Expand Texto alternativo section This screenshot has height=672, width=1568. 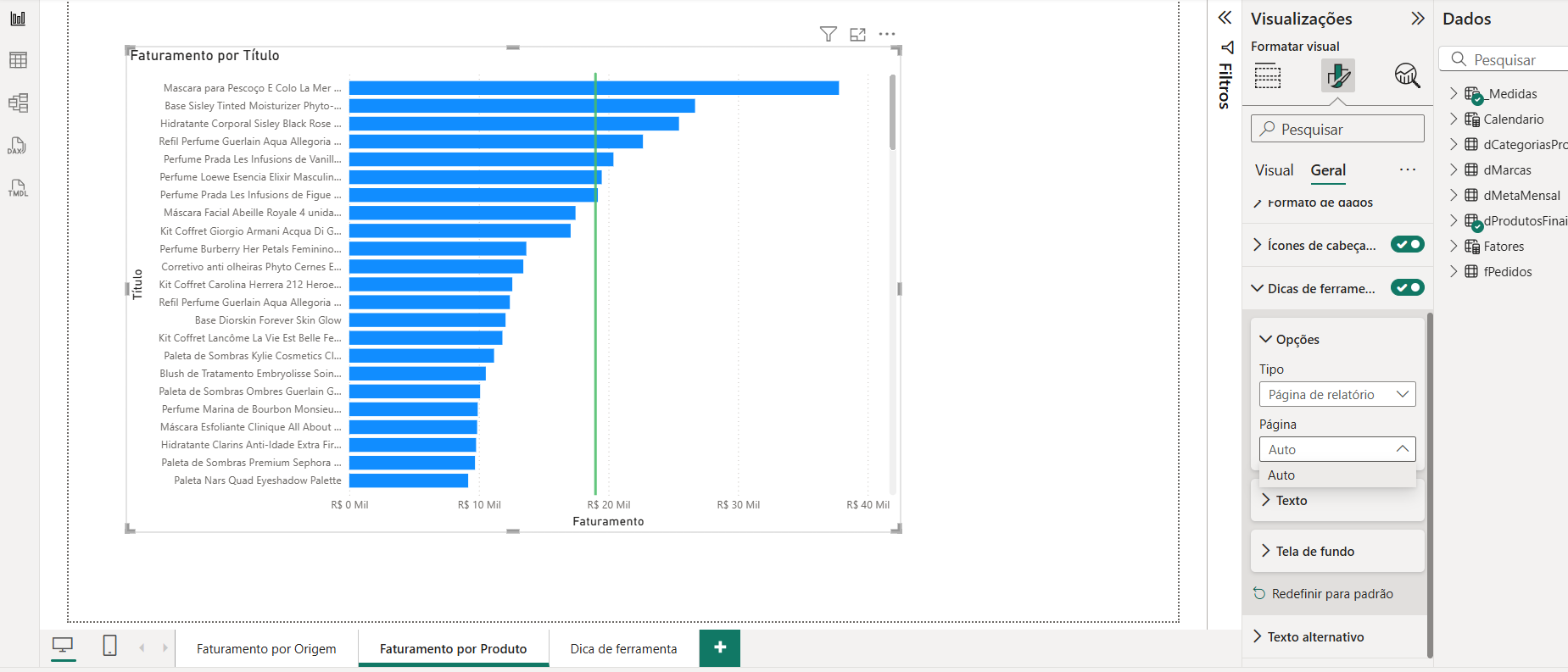pyautogui.click(x=1258, y=636)
